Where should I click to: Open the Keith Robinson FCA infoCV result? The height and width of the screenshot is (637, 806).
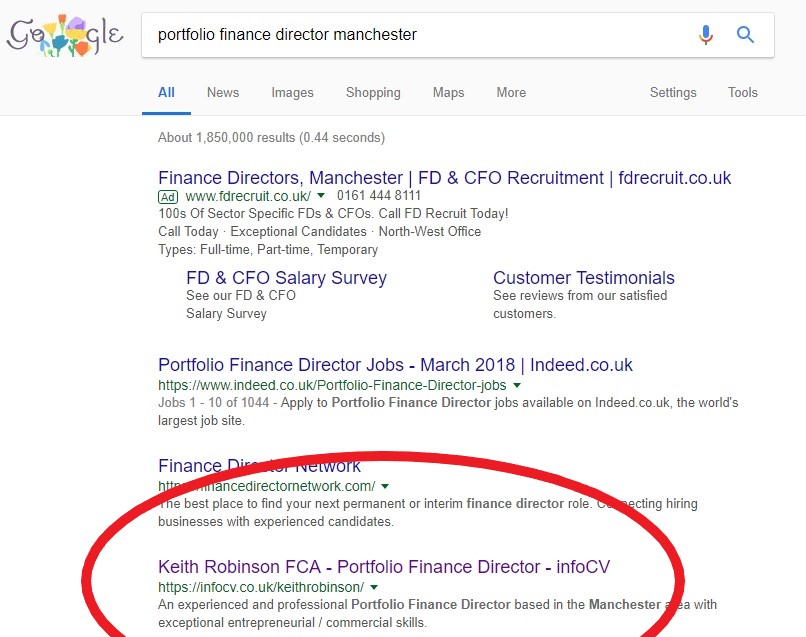(x=384, y=567)
